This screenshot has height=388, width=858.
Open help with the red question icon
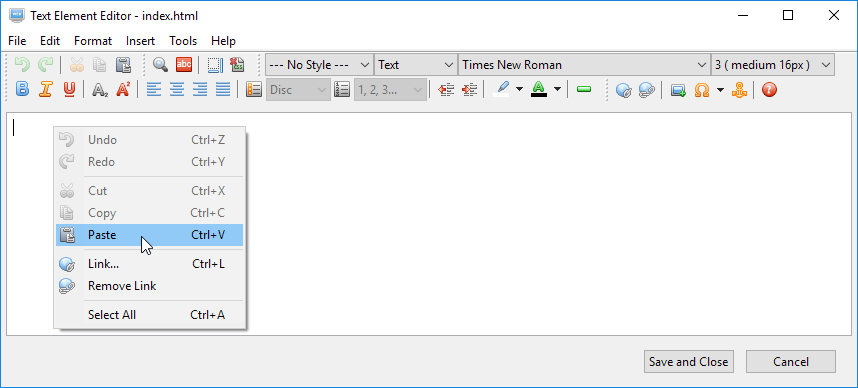(769, 89)
